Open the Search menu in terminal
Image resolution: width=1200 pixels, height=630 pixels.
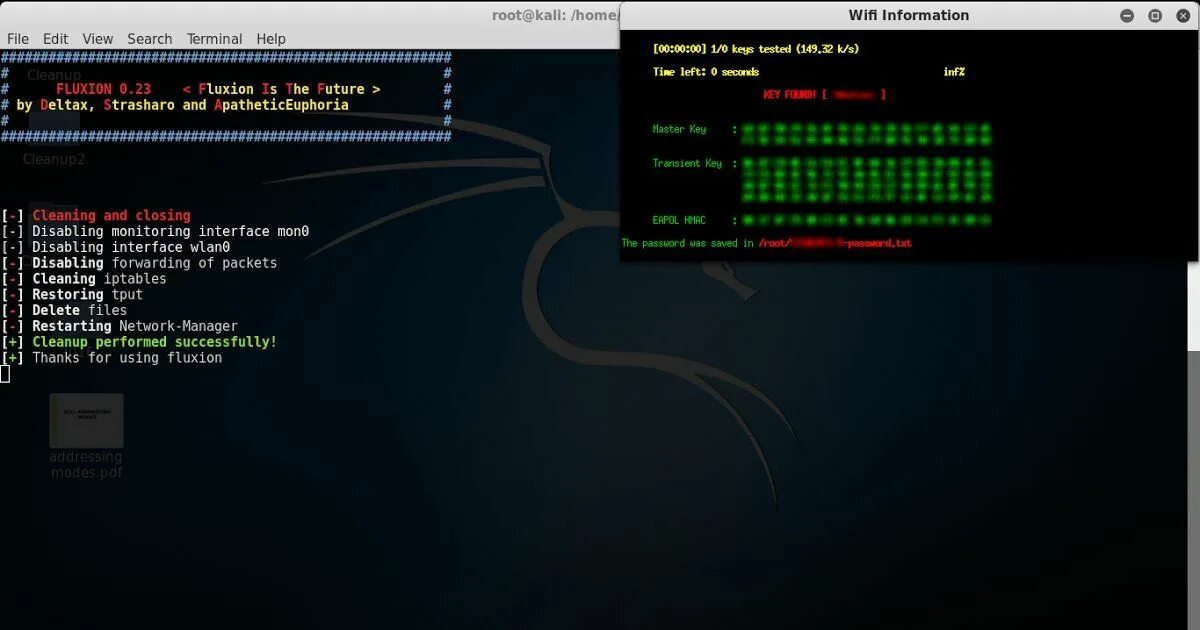tap(150, 39)
